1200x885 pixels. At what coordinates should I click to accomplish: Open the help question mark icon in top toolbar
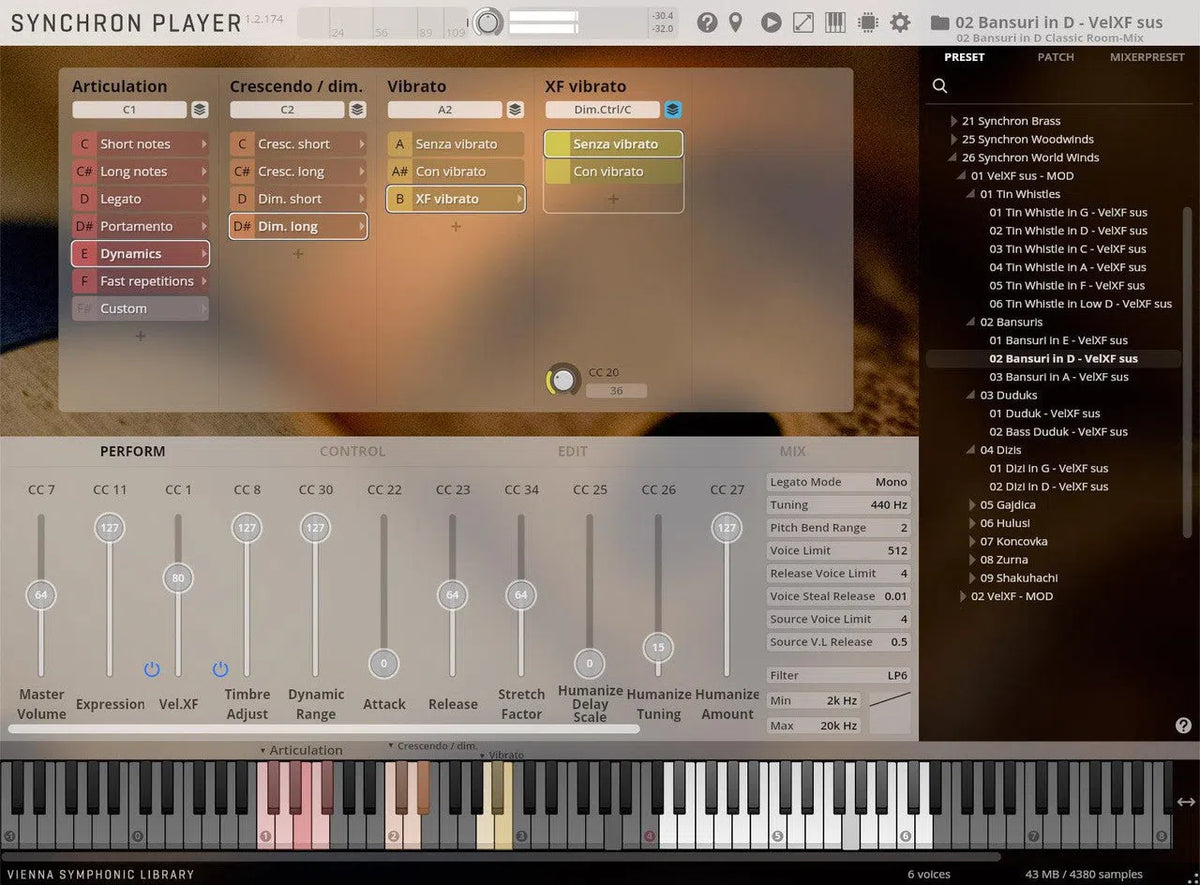pyautogui.click(x=707, y=22)
